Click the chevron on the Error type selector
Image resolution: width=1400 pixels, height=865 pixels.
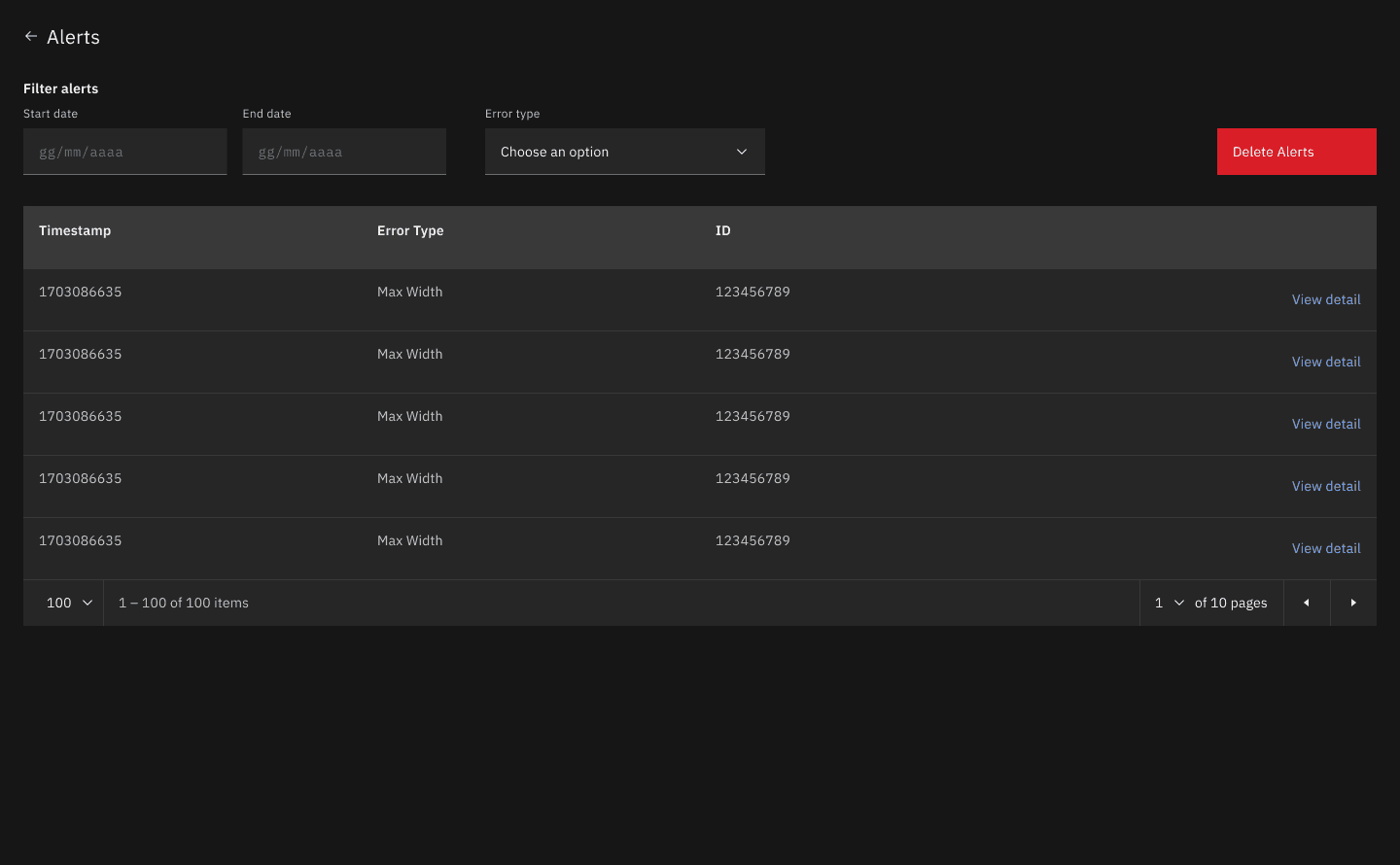click(741, 152)
